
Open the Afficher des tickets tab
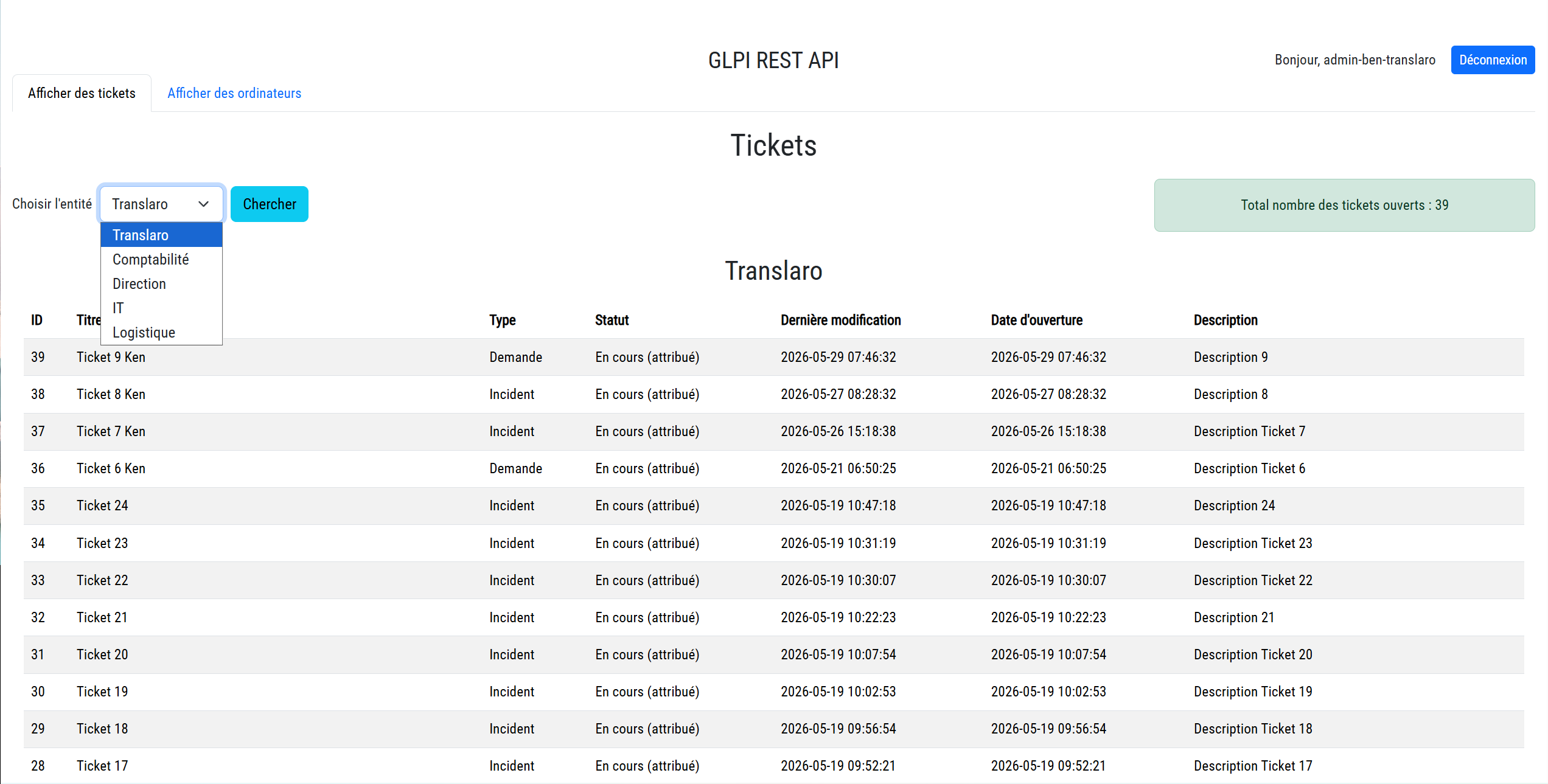(x=82, y=93)
